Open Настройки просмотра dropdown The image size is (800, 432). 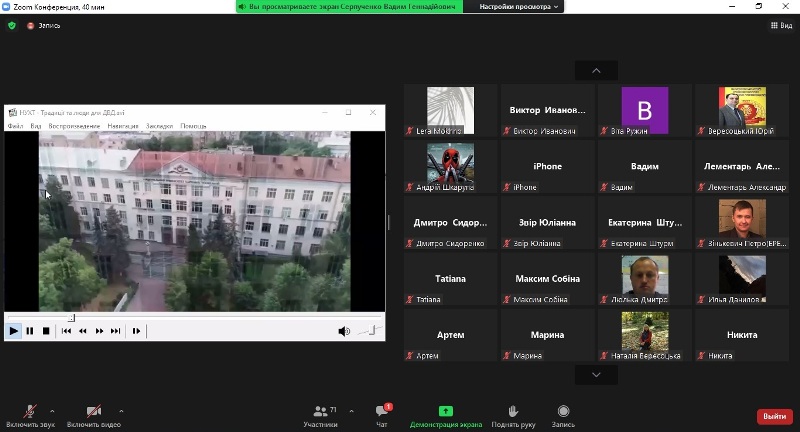click(x=518, y=7)
